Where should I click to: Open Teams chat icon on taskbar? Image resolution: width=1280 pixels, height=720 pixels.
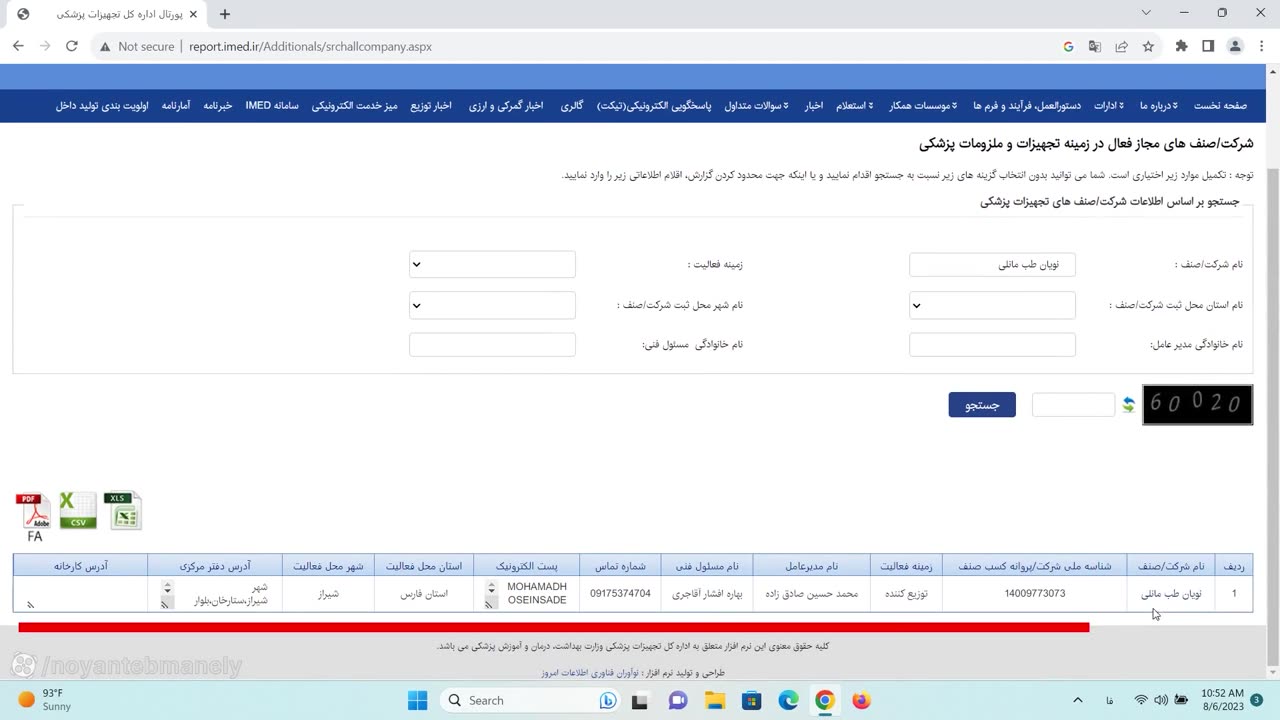click(x=677, y=700)
